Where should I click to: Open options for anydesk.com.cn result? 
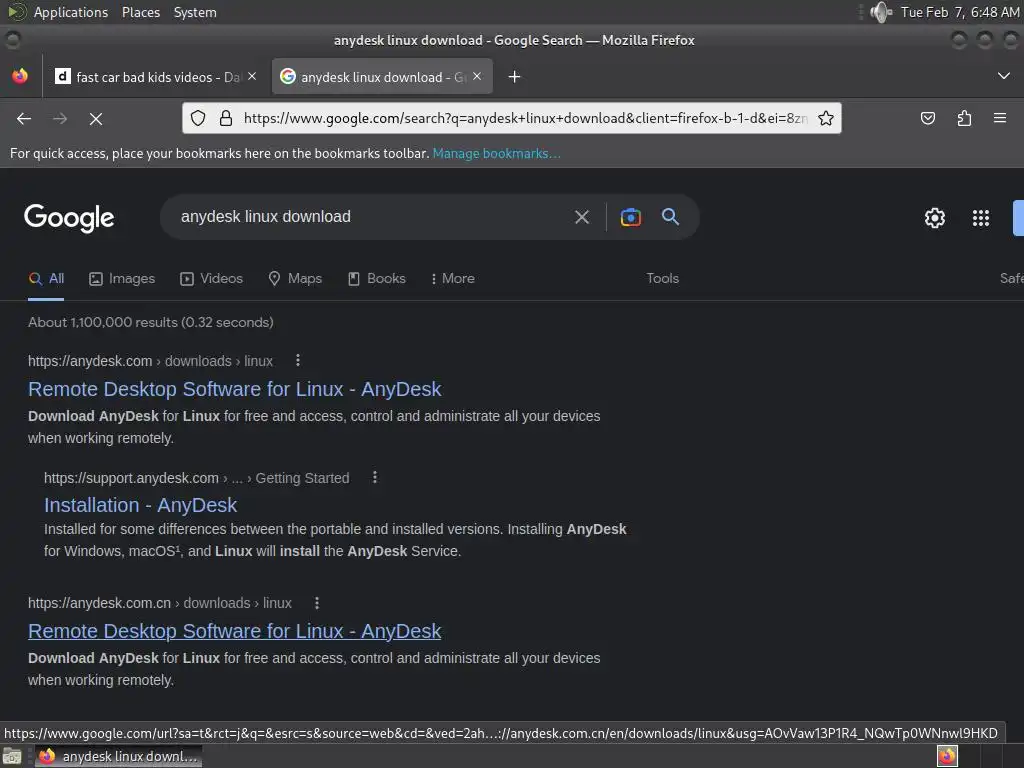click(317, 603)
